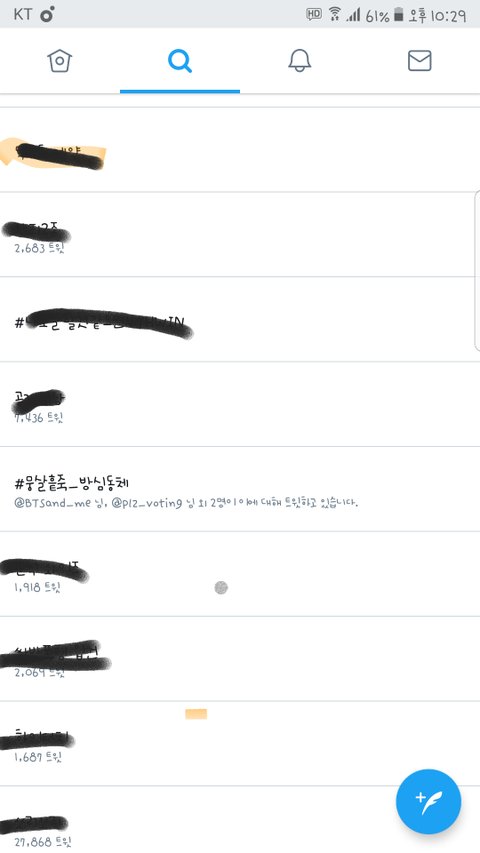
Task: Tap the HD indicator in the status bar
Action: click(313, 14)
